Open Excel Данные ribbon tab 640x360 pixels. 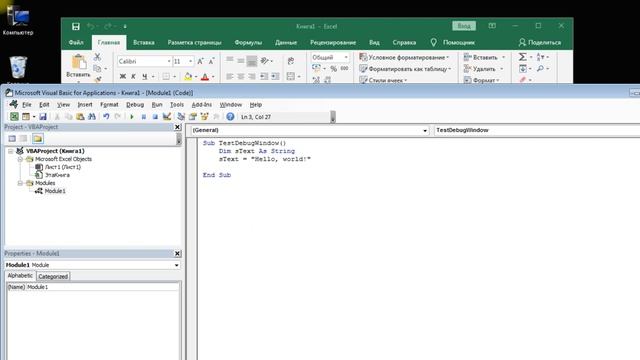click(286, 42)
